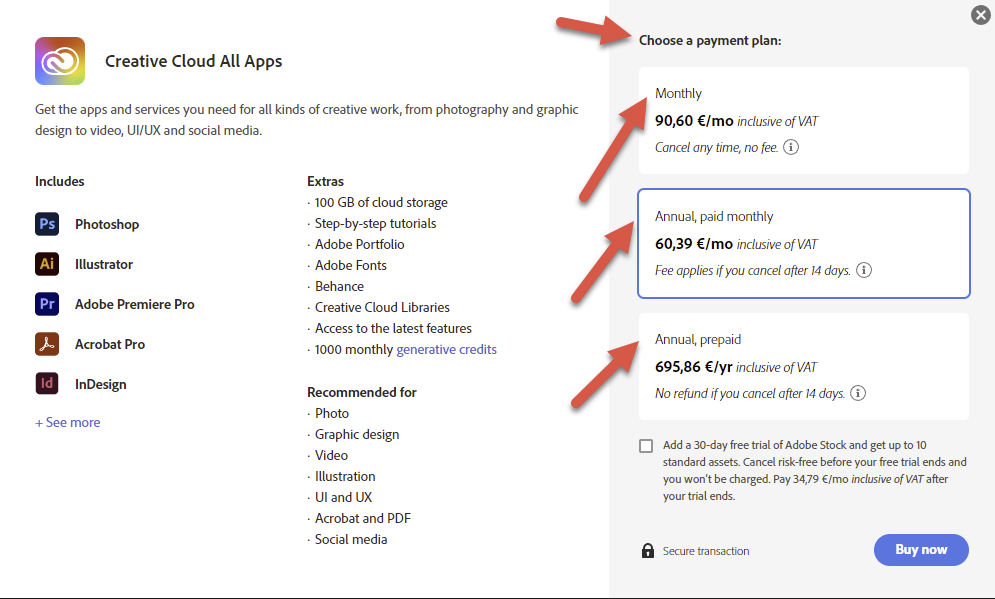Click the Creative Cloud All Apps logo
Screen dimensions: 995x599
60,61
